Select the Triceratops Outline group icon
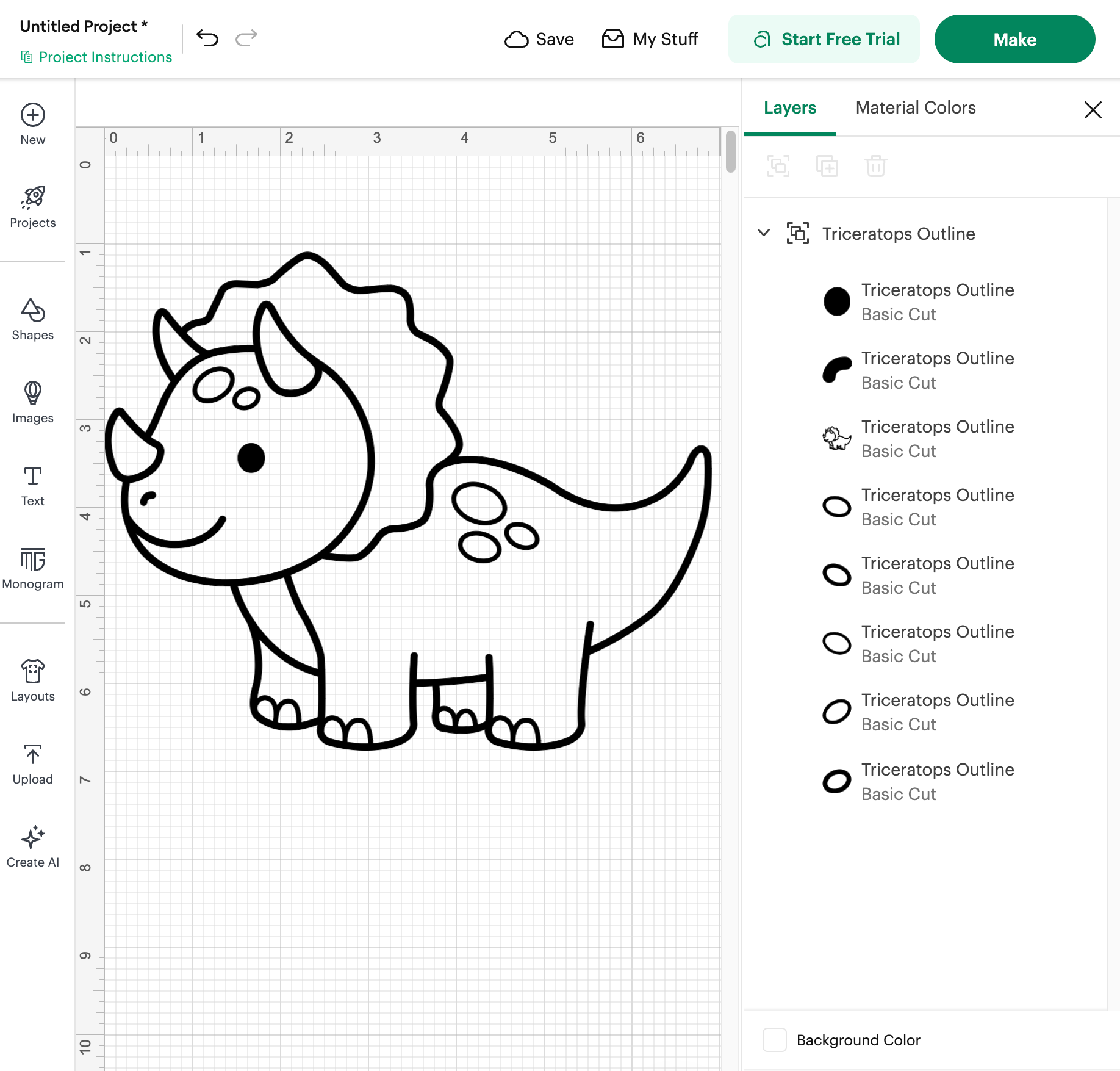This screenshot has width=1120, height=1071. (x=798, y=233)
